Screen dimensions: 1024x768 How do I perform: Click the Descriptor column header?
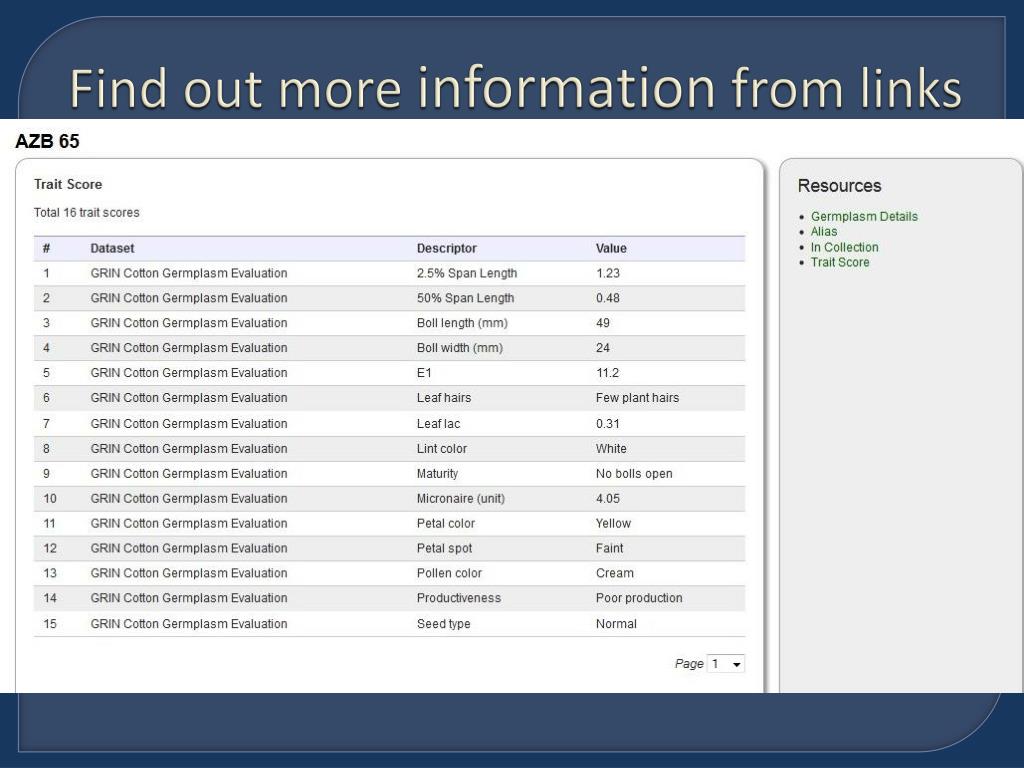tap(447, 248)
